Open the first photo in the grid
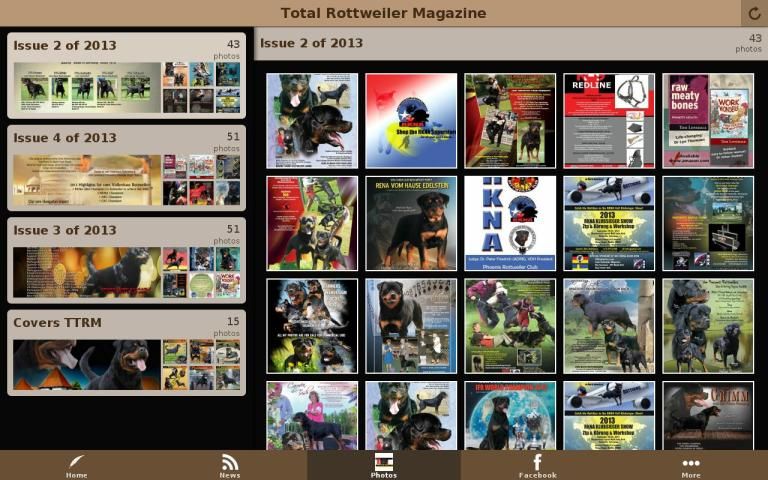The image size is (768, 480). (312, 120)
